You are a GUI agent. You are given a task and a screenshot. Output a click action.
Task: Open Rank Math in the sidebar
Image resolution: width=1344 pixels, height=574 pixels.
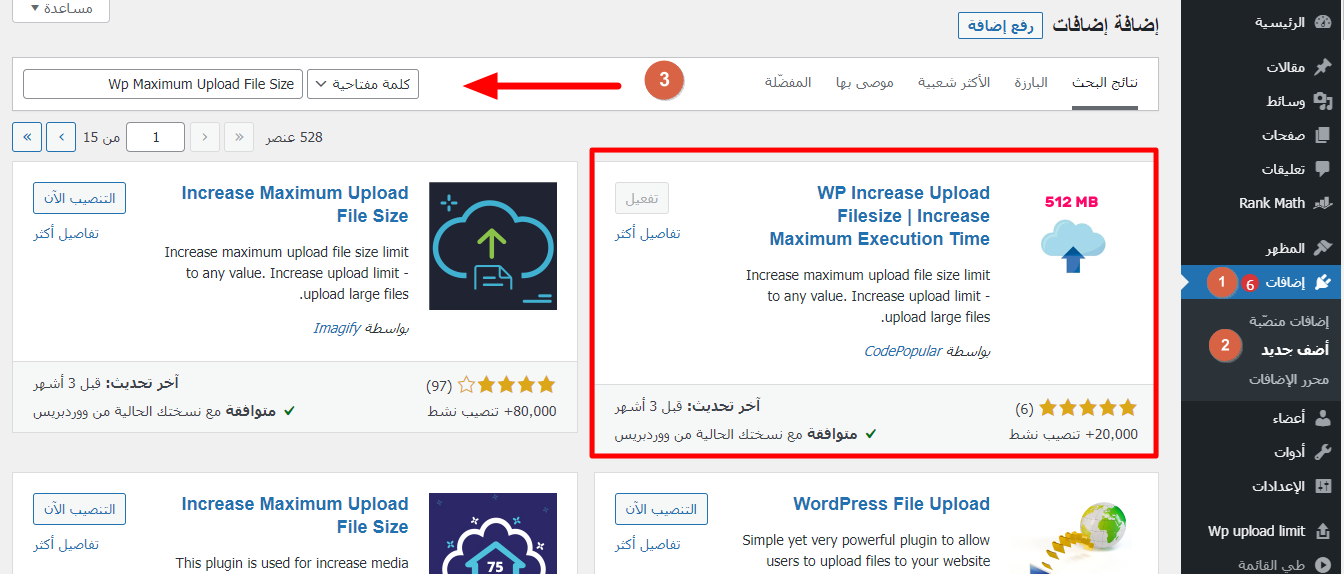click(x=1272, y=203)
